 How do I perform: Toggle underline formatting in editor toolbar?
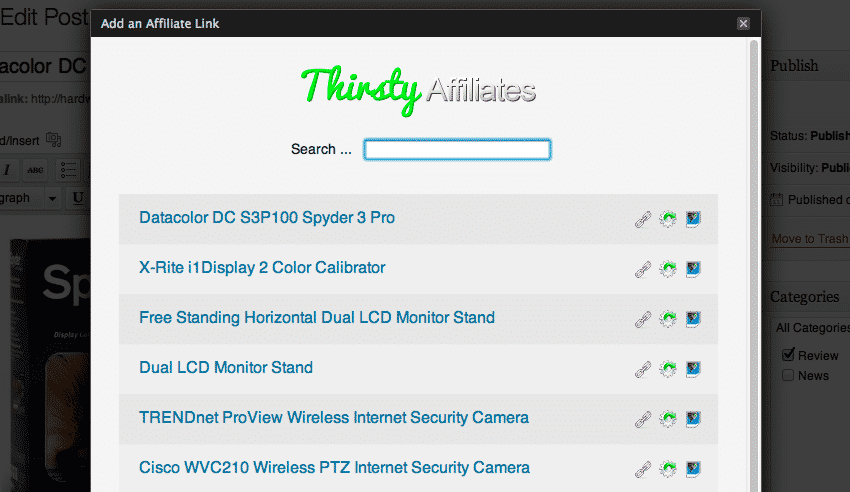78,198
